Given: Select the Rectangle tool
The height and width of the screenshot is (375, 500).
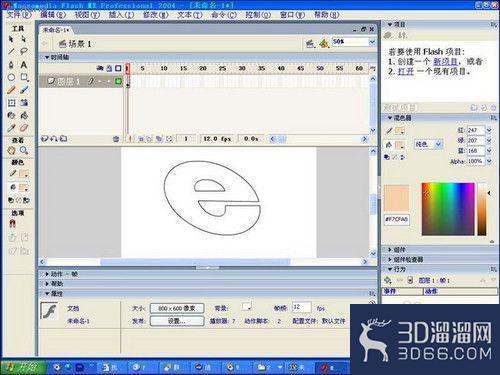Looking at the screenshot, I should point(24,77).
